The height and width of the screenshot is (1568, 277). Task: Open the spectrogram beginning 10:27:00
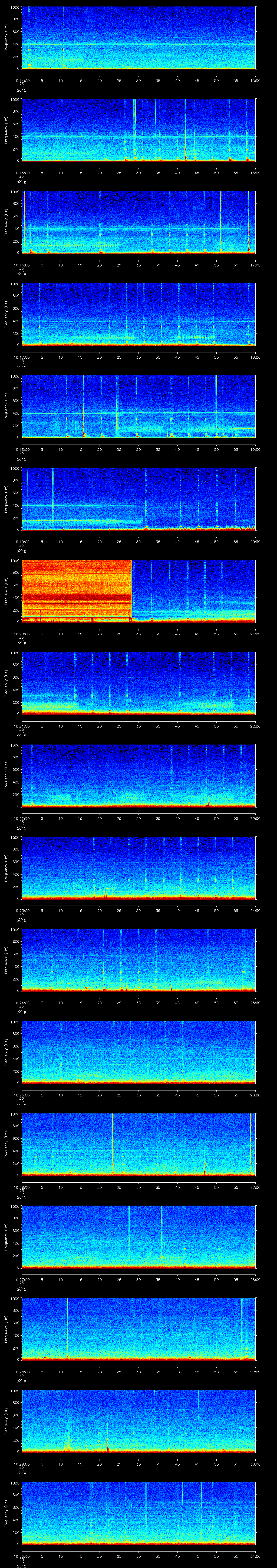click(x=138, y=1237)
